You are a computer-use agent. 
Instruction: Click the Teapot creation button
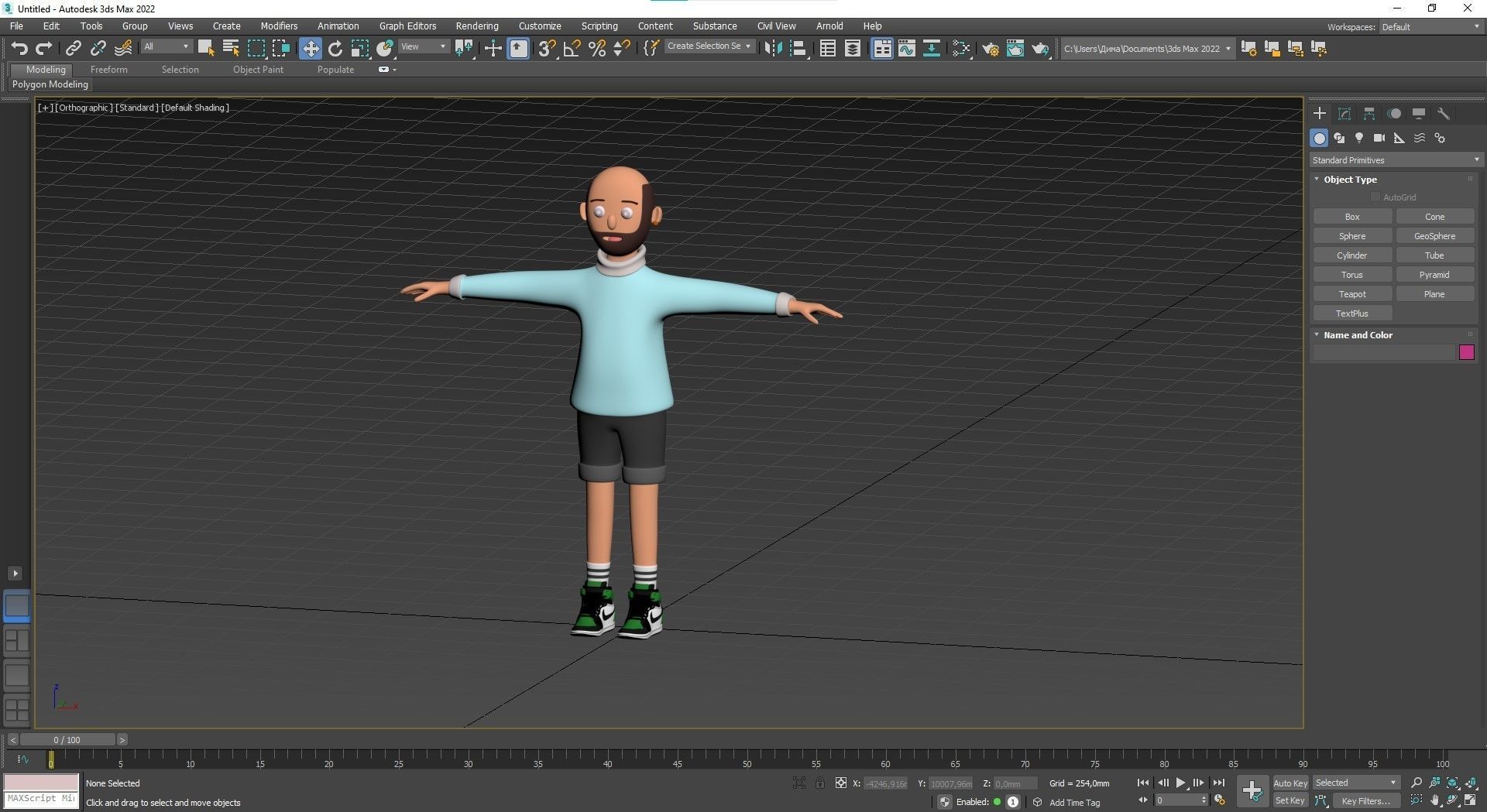(x=1351, y=293)
